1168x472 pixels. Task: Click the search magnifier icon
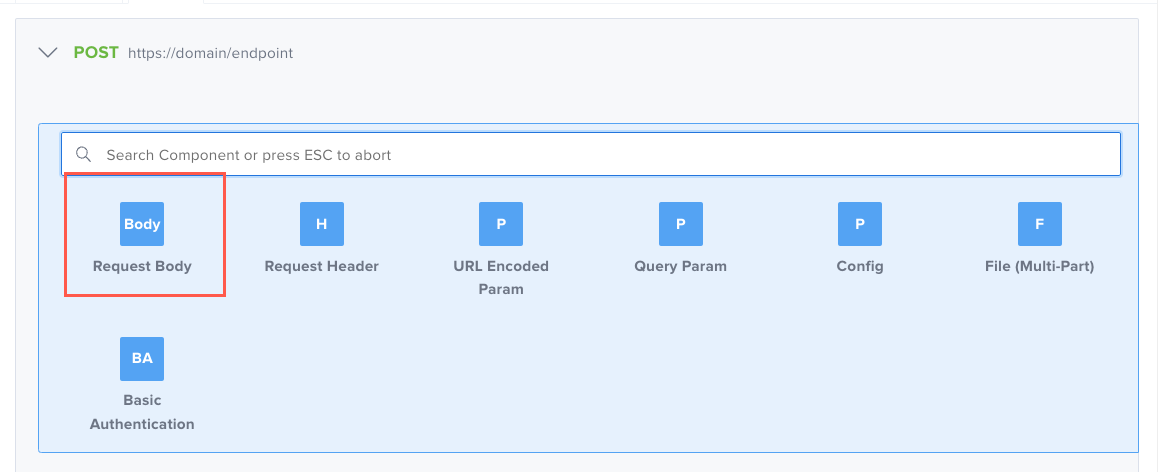(84, 155)
